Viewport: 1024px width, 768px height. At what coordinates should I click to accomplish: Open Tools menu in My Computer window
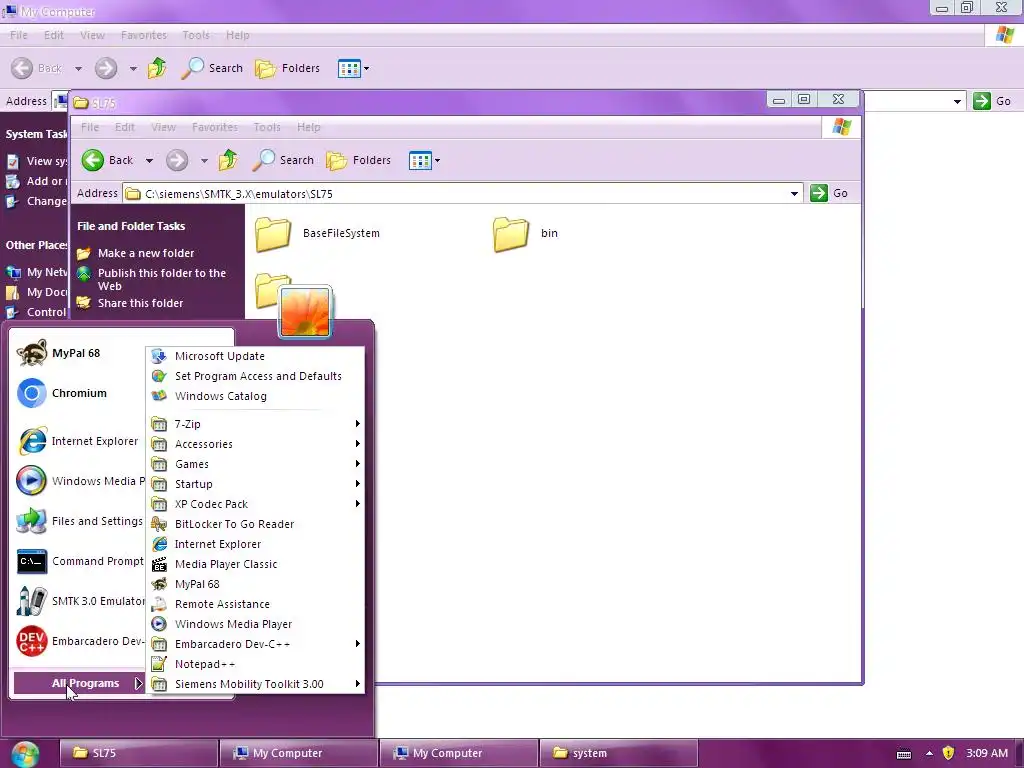pyautogui.click(x=196, y=35)
